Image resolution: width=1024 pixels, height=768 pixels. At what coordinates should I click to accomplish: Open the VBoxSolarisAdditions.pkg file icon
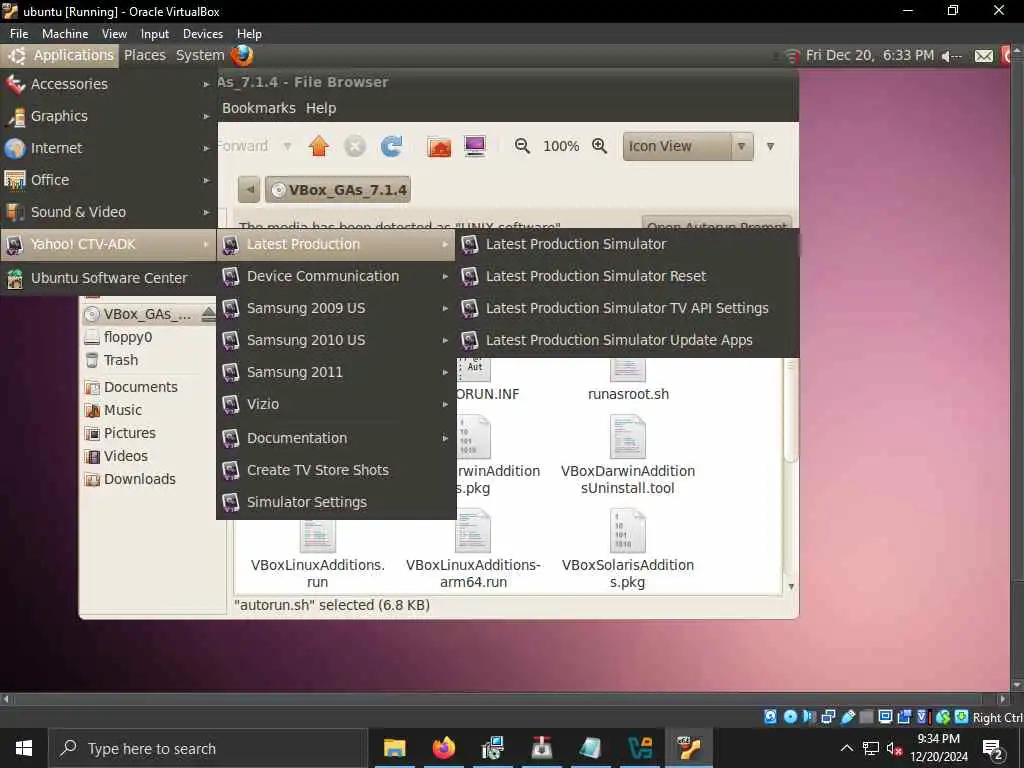point(628,531)
